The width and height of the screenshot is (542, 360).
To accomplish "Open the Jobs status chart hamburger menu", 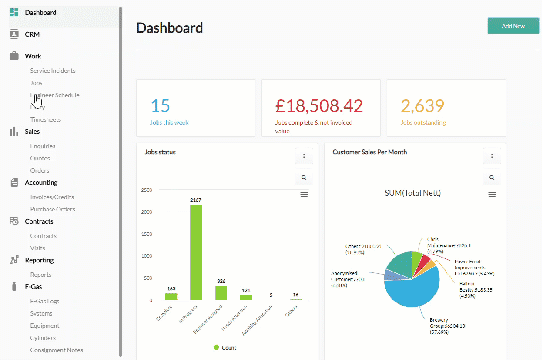I will (304, 194).
